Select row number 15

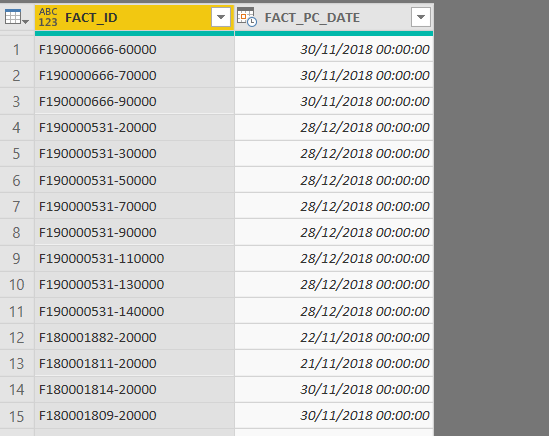17,415
